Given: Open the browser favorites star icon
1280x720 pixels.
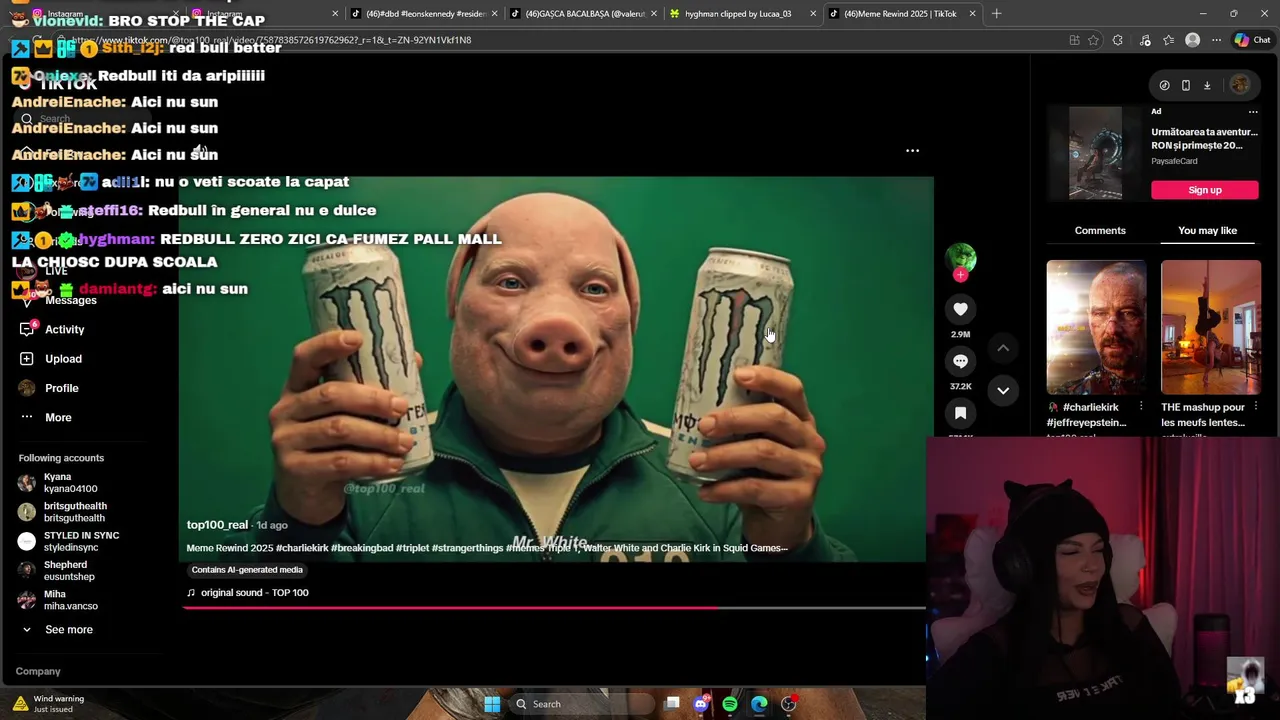Looking at the screenshot, I should 1168,40.
